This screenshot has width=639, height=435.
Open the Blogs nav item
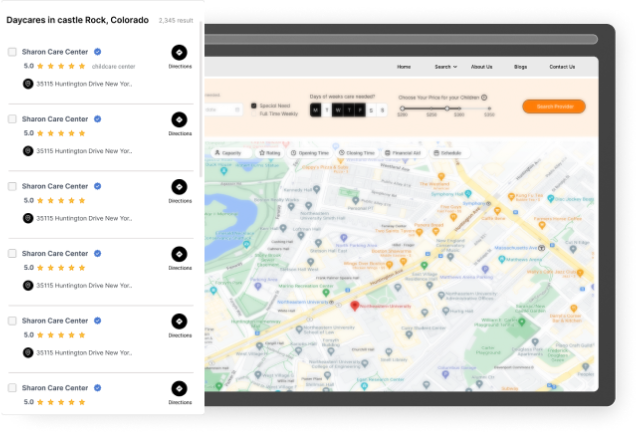click(520, 67)
